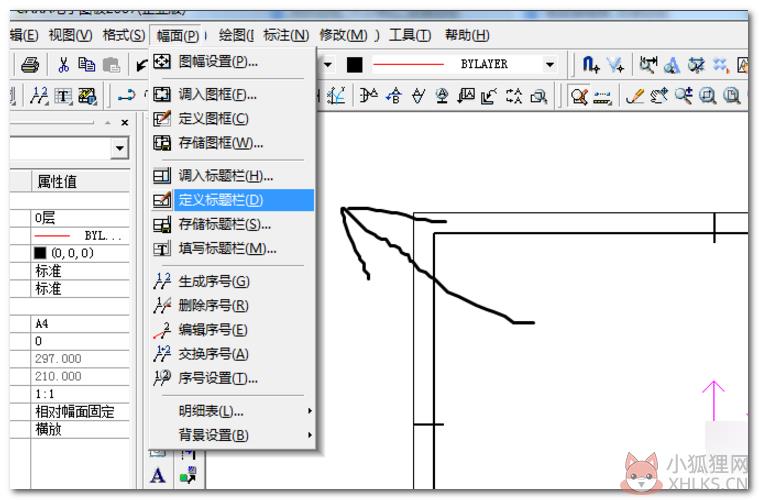Click the pencil edit toolbar icon
The height and width of the screenshot is (500, 759).
634,96
